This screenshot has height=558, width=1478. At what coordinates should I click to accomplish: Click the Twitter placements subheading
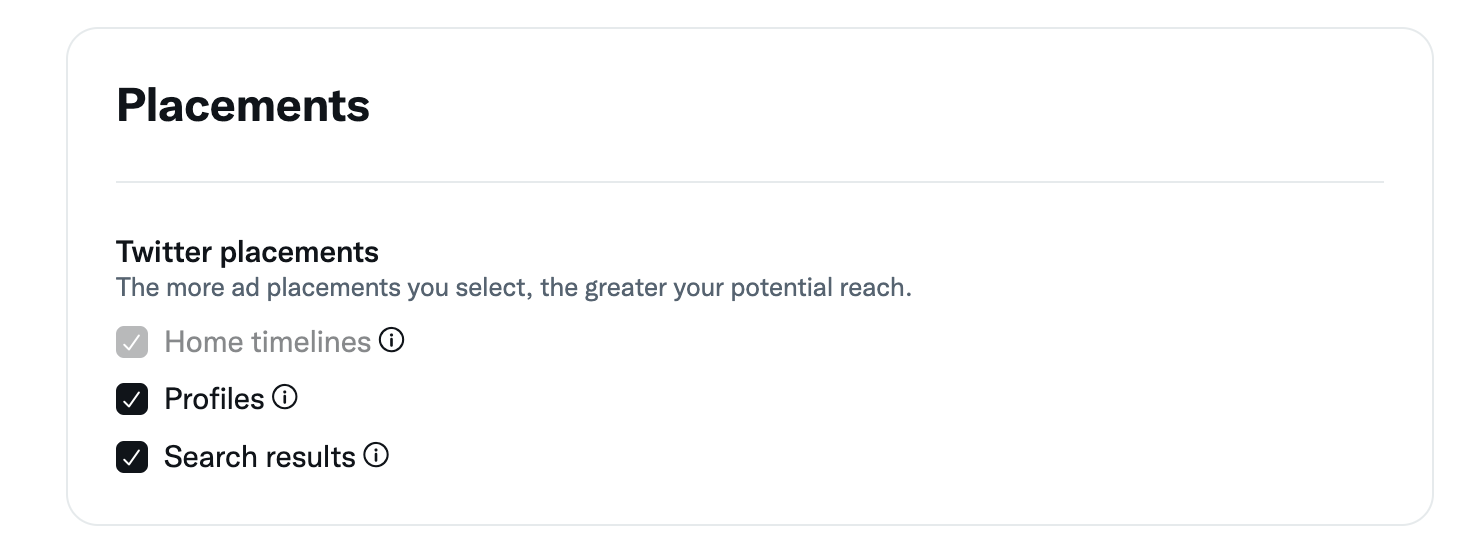tap(247, 251)
